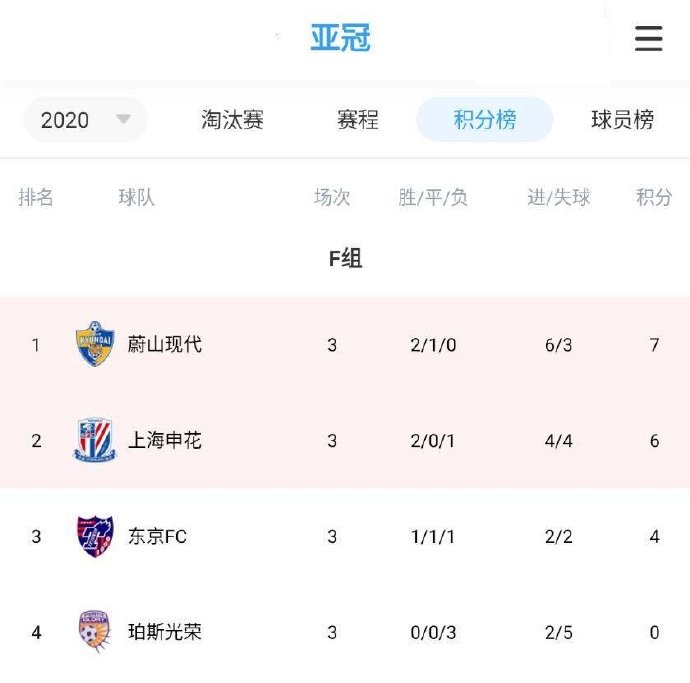The width and height of the screenshot is (690, 683).
Task: Click the Ulsan Hyundai team crest
Action: (95, 344)
